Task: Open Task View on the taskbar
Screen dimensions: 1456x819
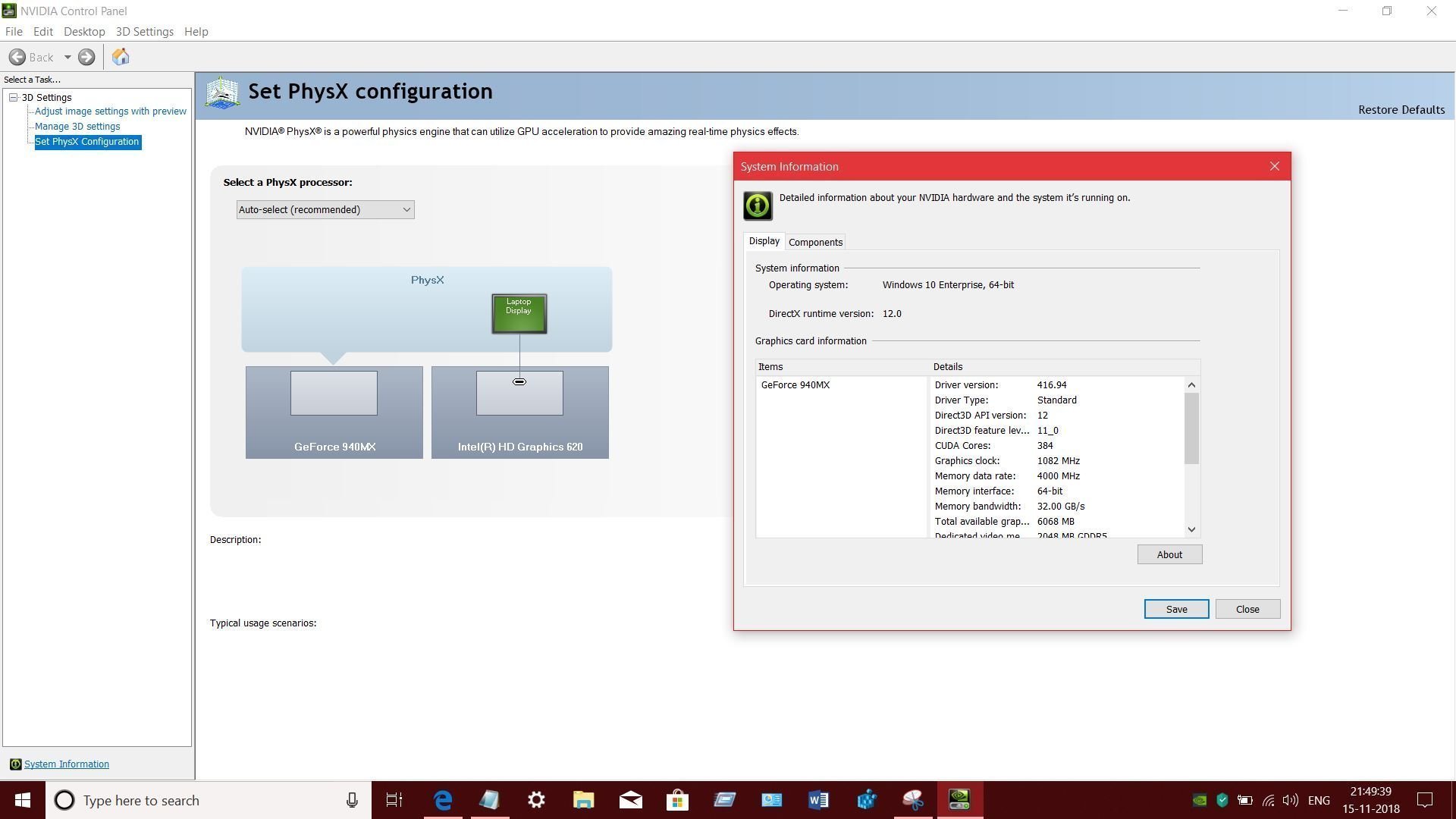Action: [x=394, y=801]
